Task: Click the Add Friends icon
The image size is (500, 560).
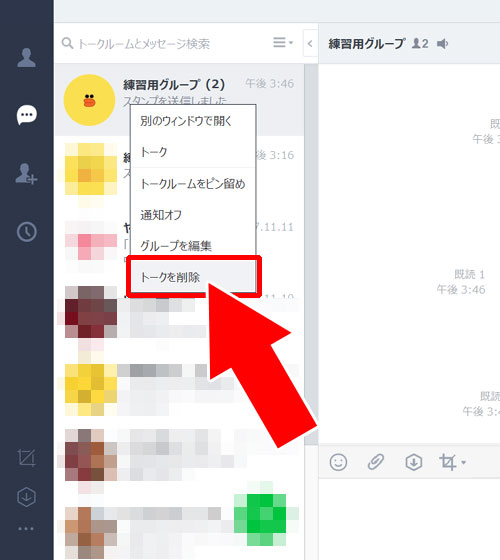Action: (26, 174)
